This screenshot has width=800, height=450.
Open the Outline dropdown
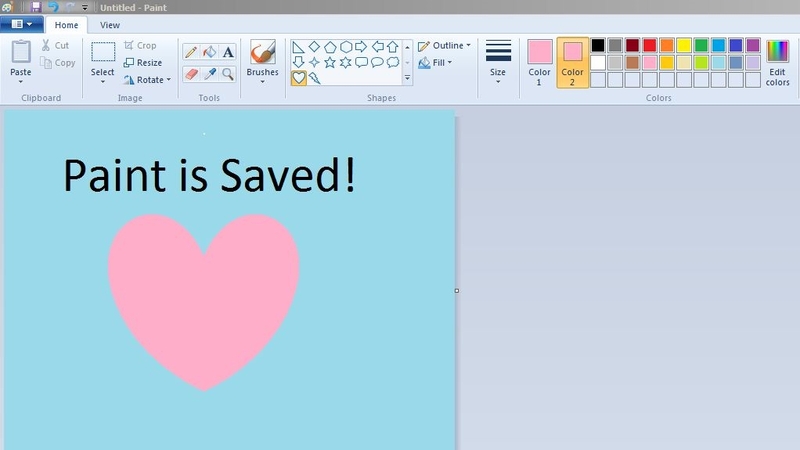pos(444,46)
